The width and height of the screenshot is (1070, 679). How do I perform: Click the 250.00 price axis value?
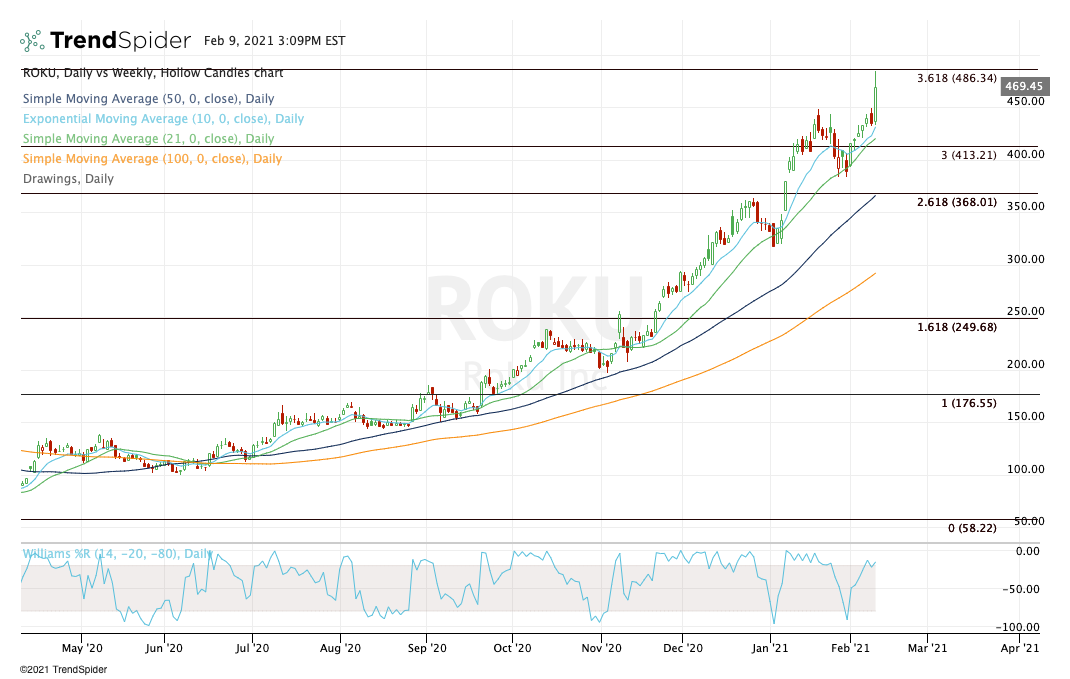click(1026, 311)
